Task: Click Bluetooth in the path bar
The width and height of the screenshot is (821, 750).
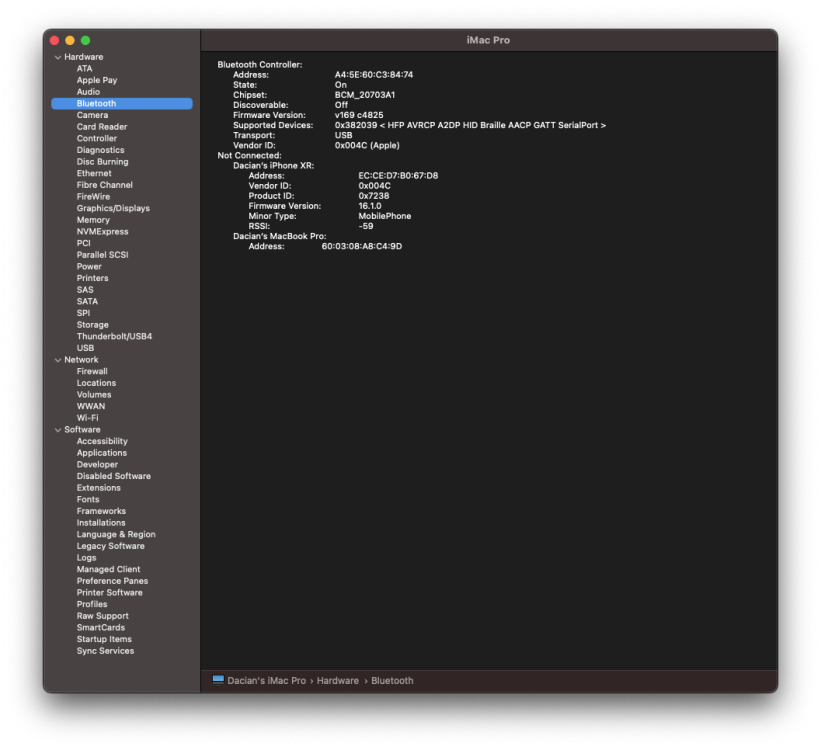Action: [392, 680]
